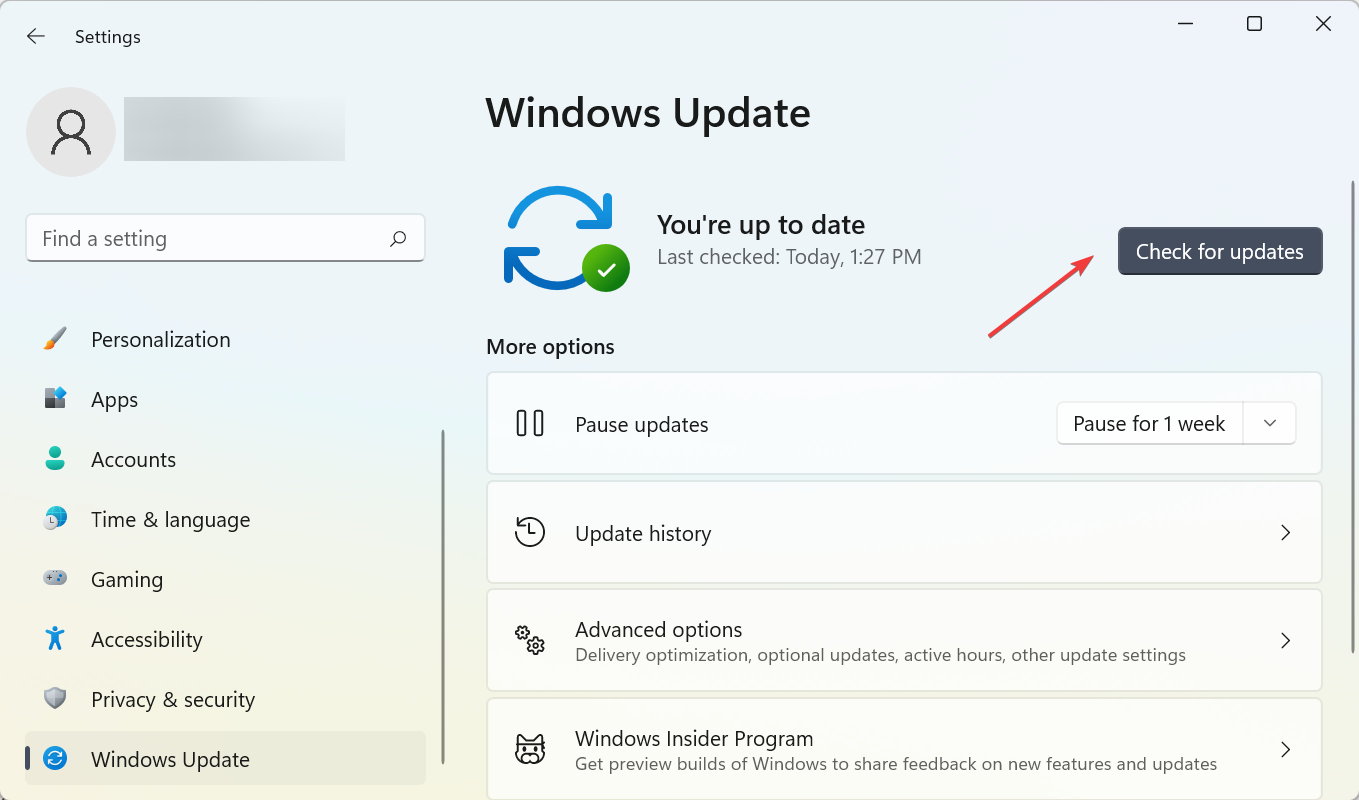Image resolution: width=1359 pixels, height=800 pixels.
Task: Click the Delivery optimization description text
Action: click(x=880, y=655)
